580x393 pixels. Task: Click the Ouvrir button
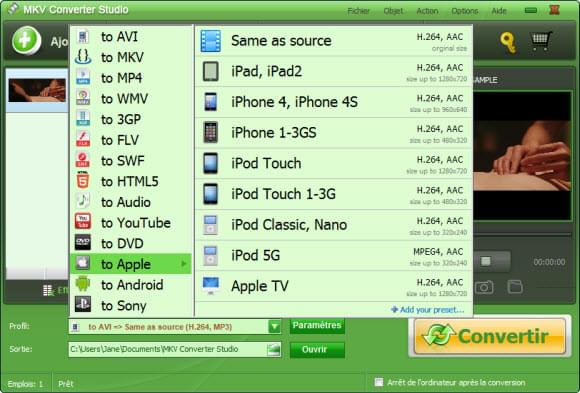[317, 349]
